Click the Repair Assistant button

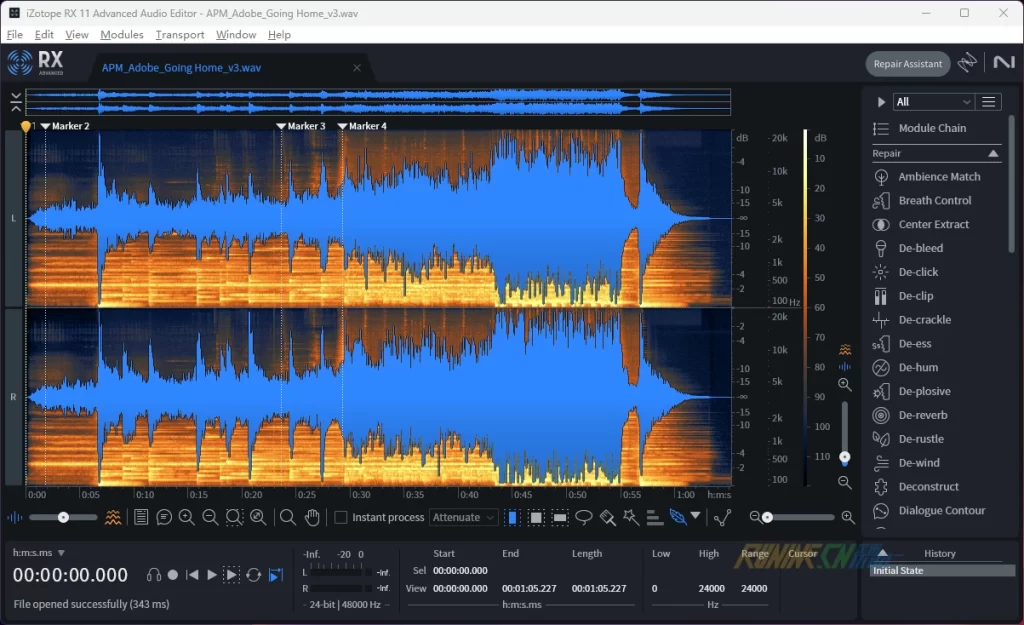907,64
